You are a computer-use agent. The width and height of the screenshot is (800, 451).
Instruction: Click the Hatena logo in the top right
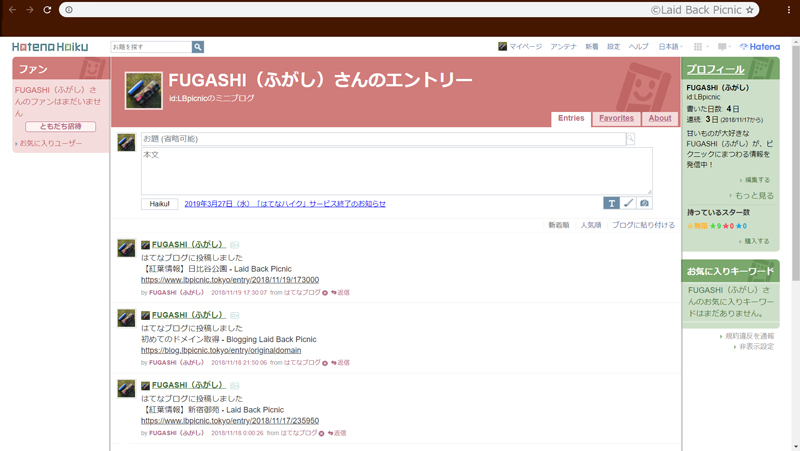tap(760, 46)
